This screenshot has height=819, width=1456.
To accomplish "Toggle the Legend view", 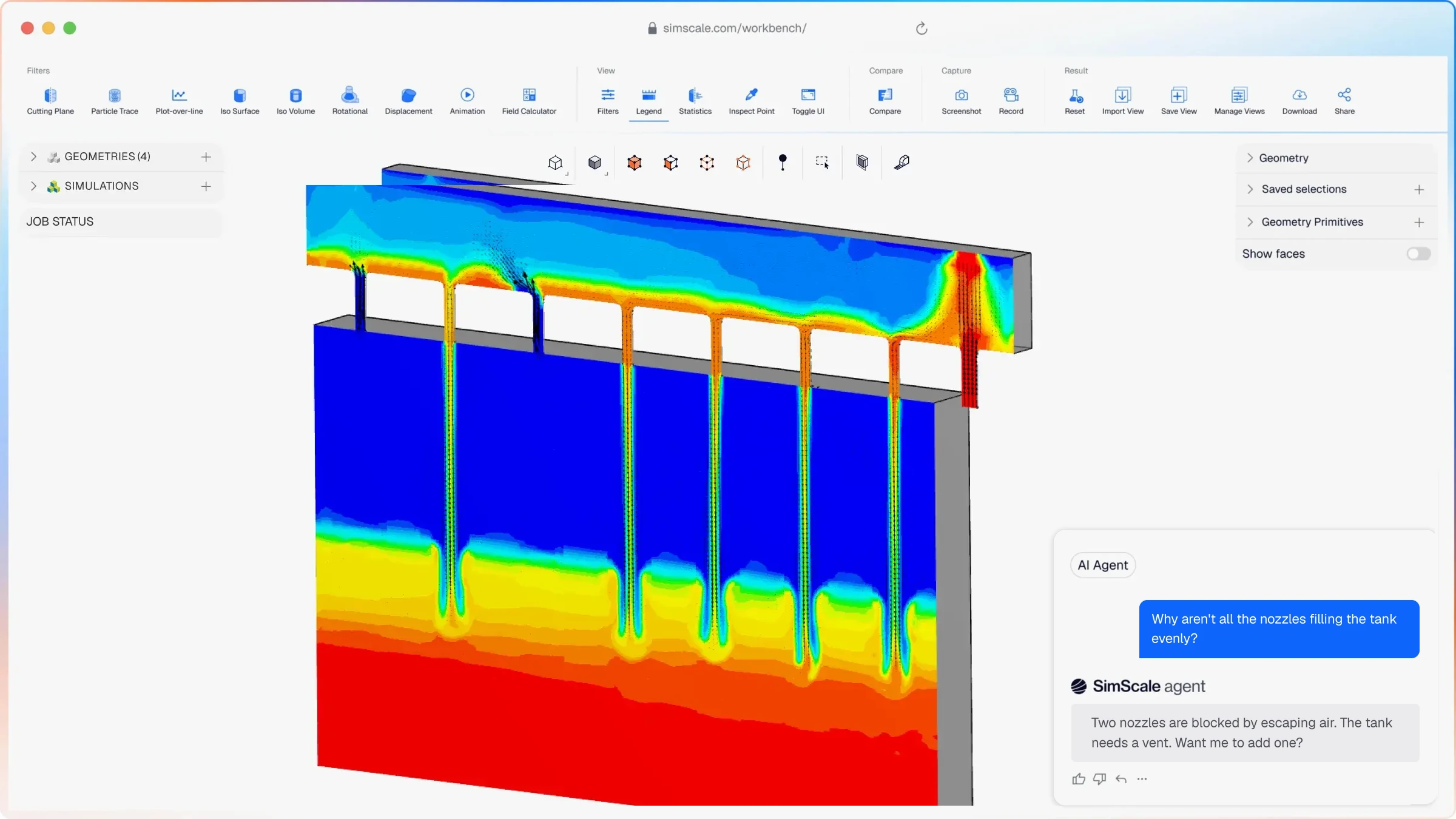I will click(x=649, y=101).
